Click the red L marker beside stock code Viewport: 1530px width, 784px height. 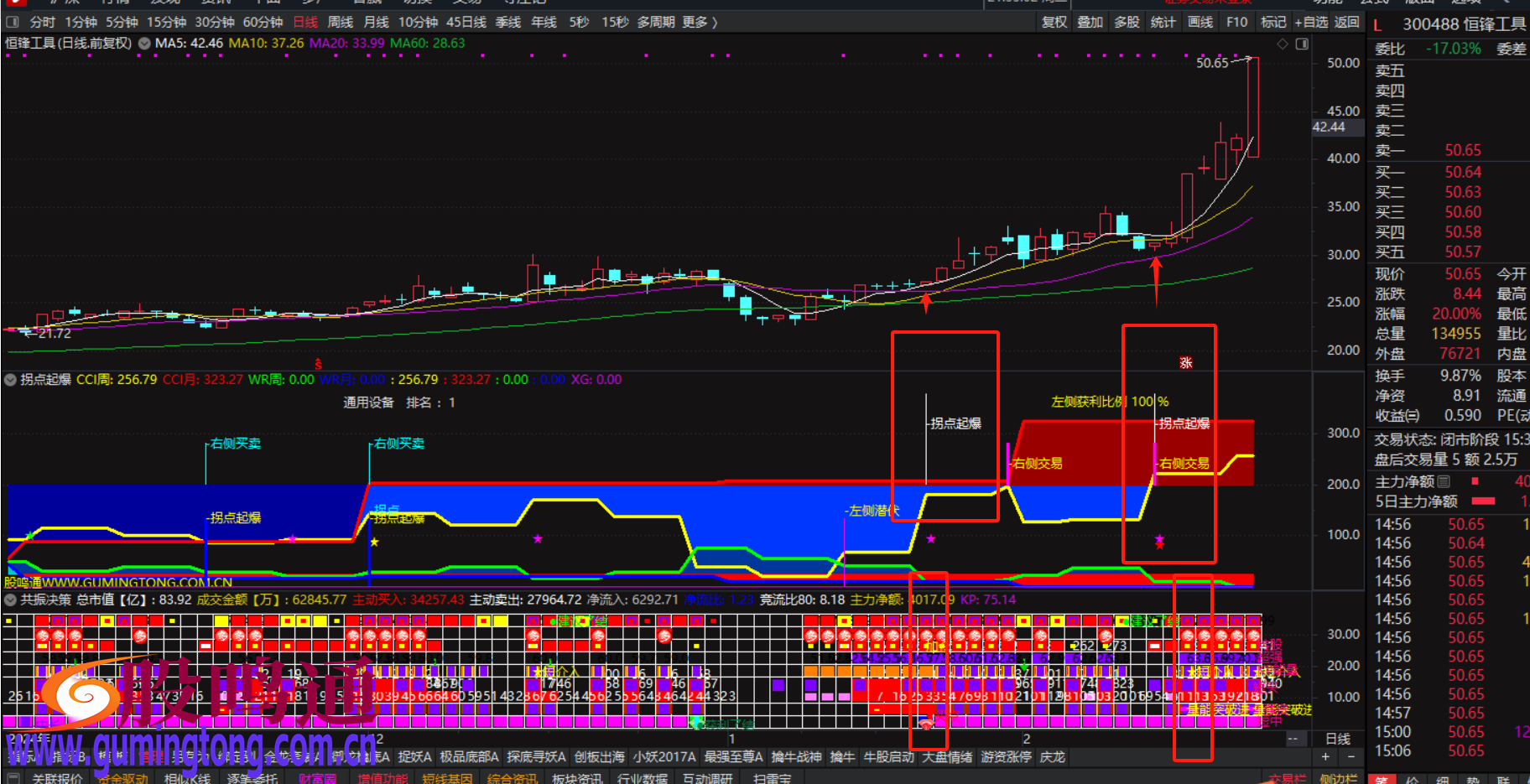click(1377, 25)
